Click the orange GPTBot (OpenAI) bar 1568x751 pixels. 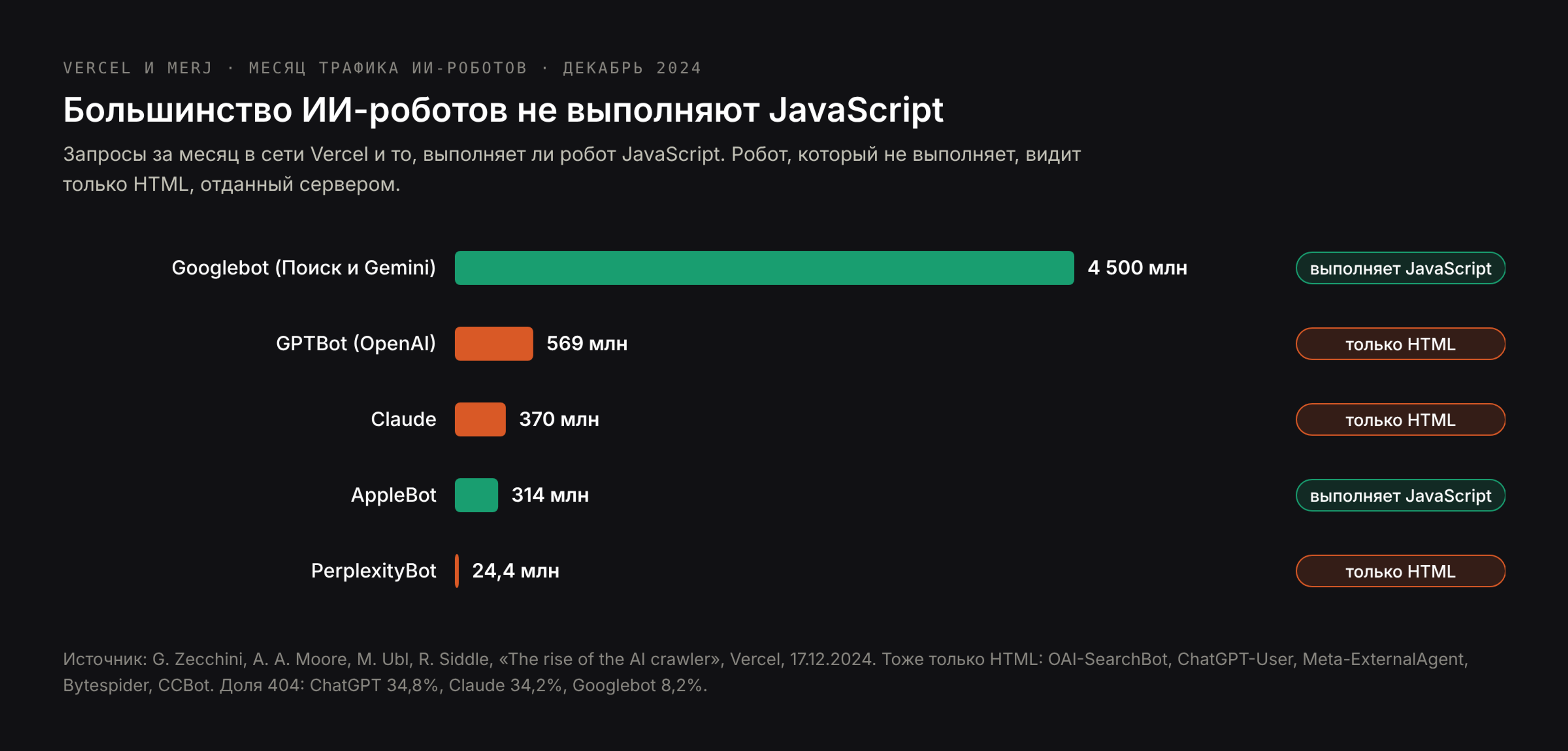[494, 344]
